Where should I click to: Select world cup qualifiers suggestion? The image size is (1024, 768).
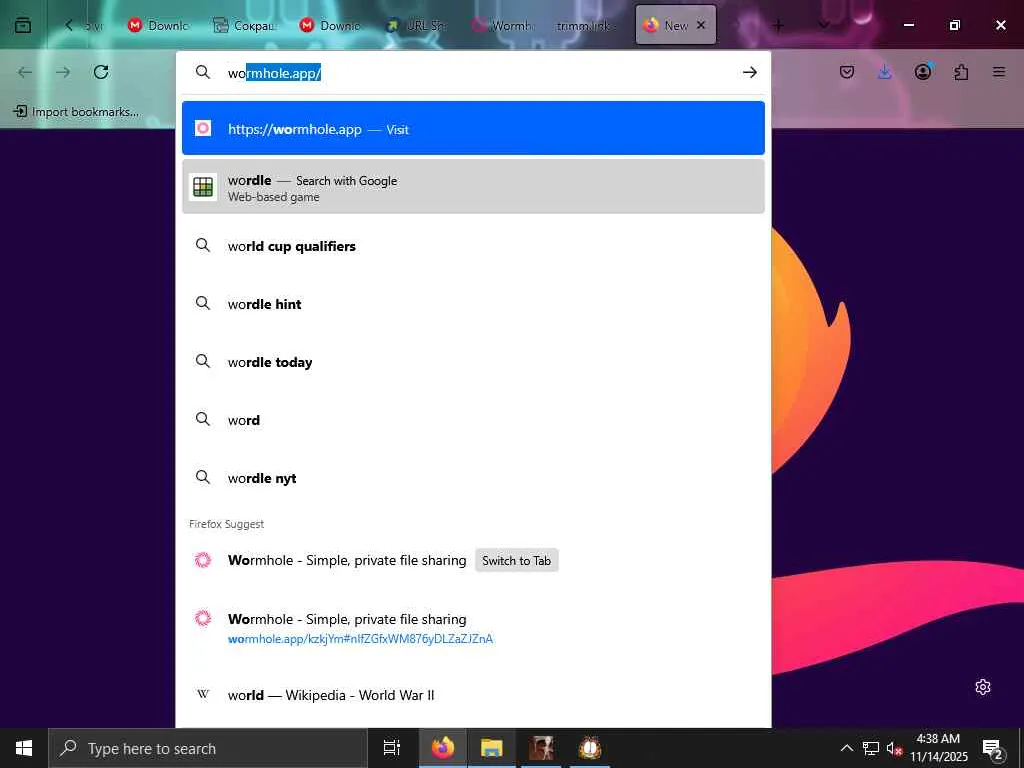coord(473,246)
